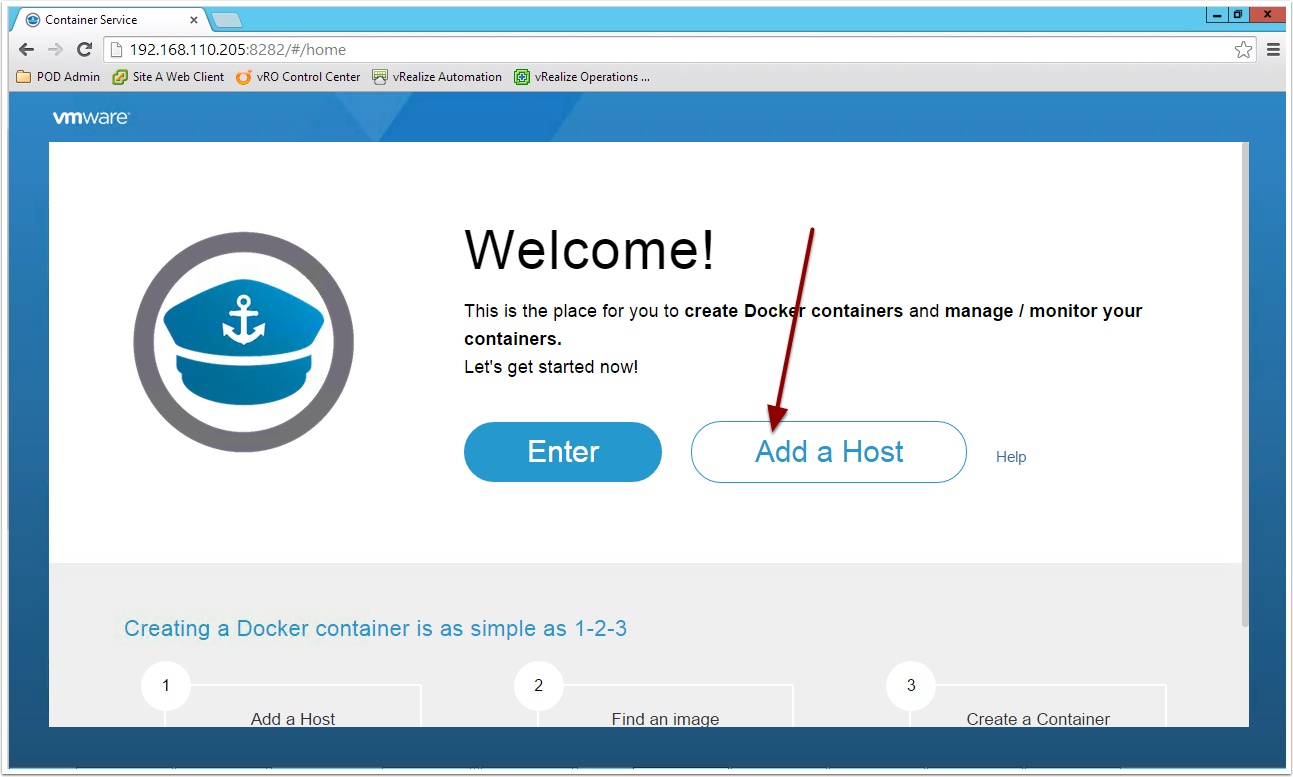Minimize the browser window
This screenshot has height=777, width=1293.
click(x=1217, y=14)
